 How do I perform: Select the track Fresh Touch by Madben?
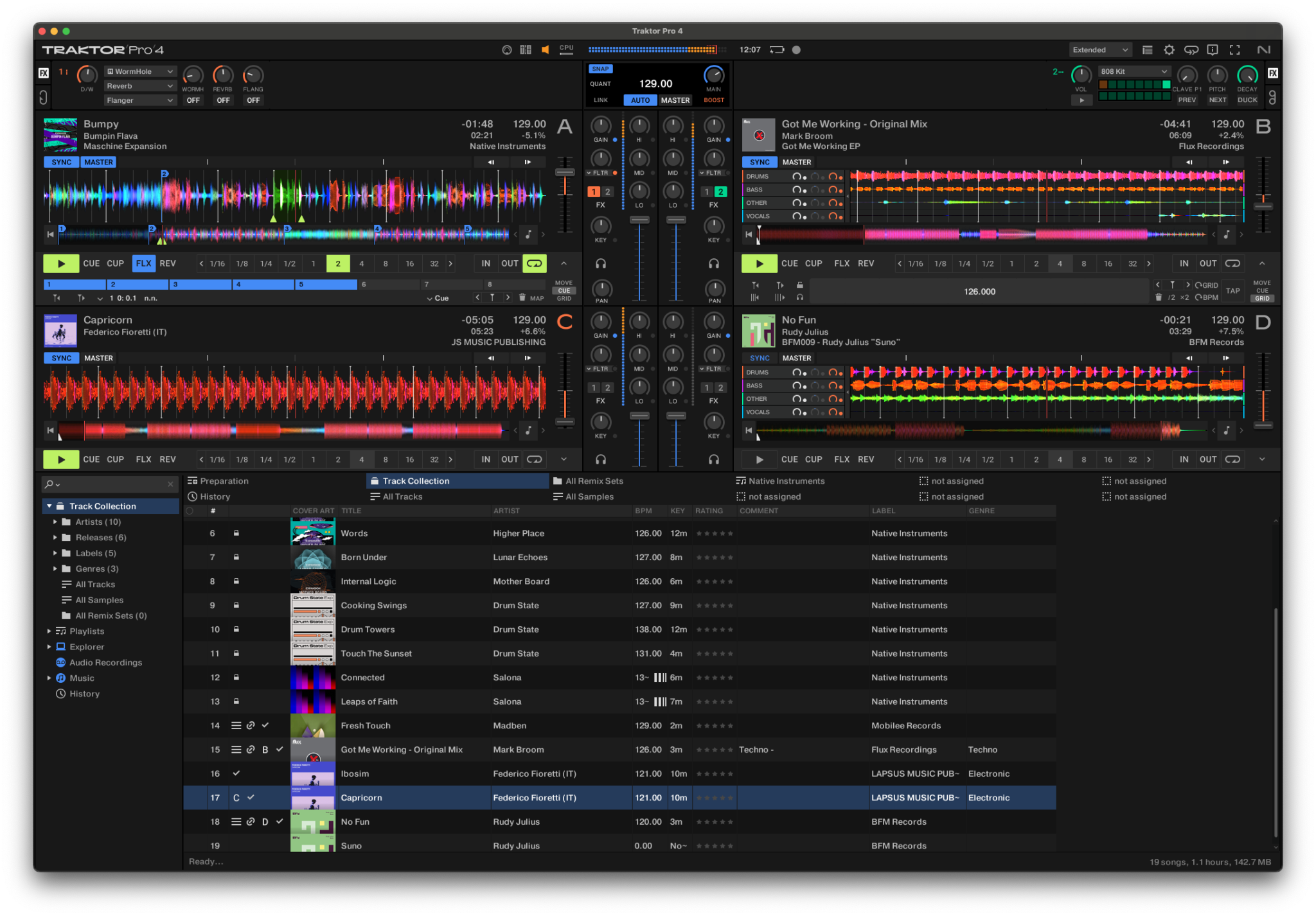coord(365,725)
